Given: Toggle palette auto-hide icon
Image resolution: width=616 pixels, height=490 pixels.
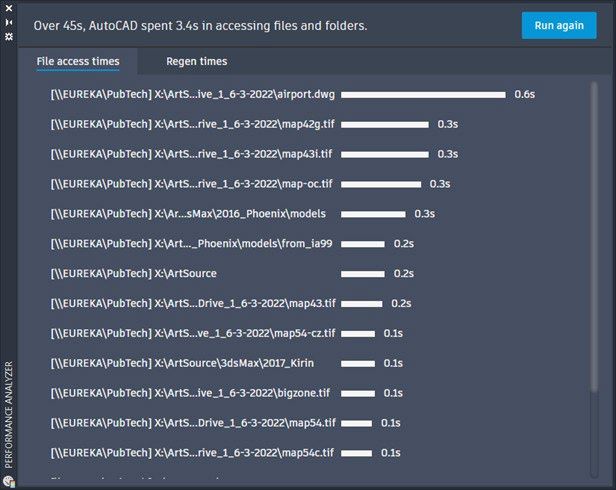Looking at the screenshot, I should (9, 22).
